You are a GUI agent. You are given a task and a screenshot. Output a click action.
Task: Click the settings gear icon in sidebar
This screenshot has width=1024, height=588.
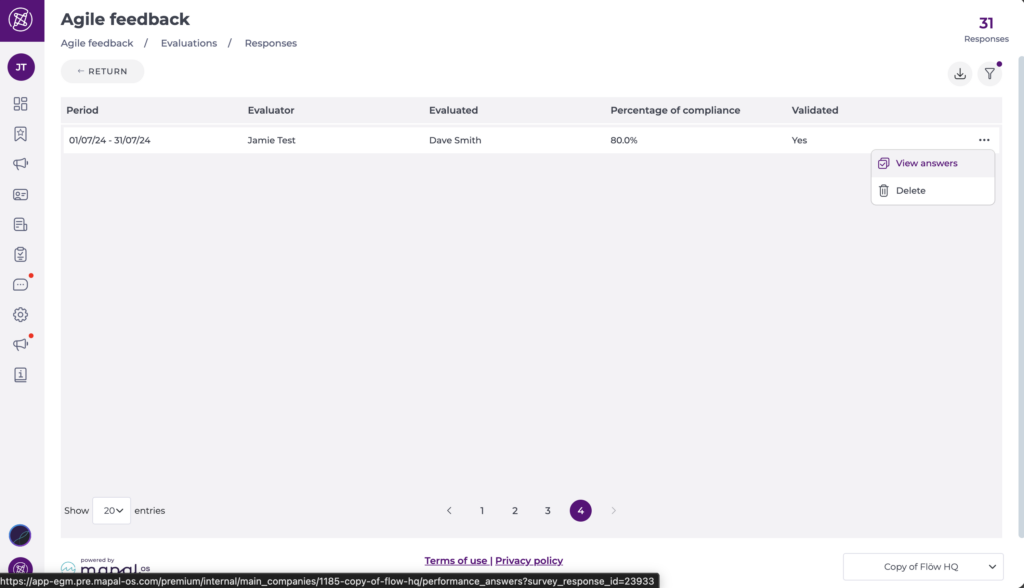point(20,314)
